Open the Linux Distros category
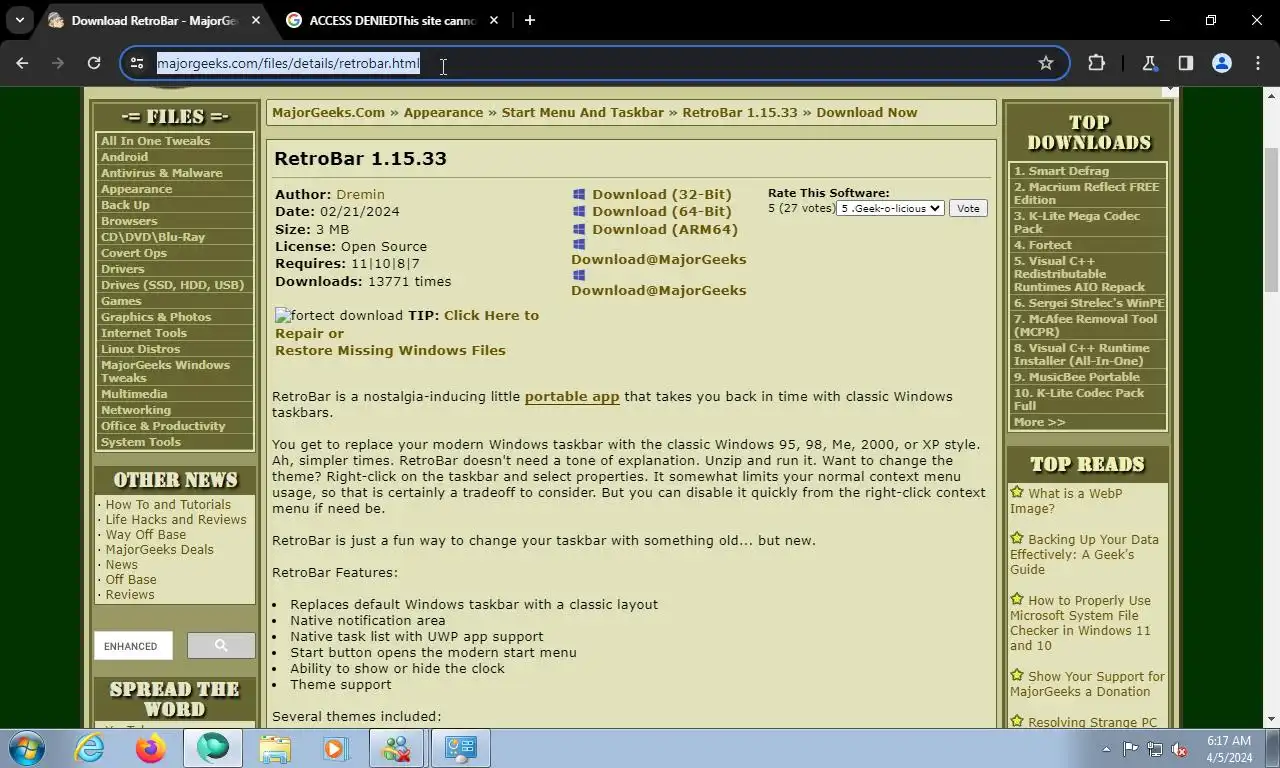This screenshot has height=768, width=1280. [x=140, y=349]
